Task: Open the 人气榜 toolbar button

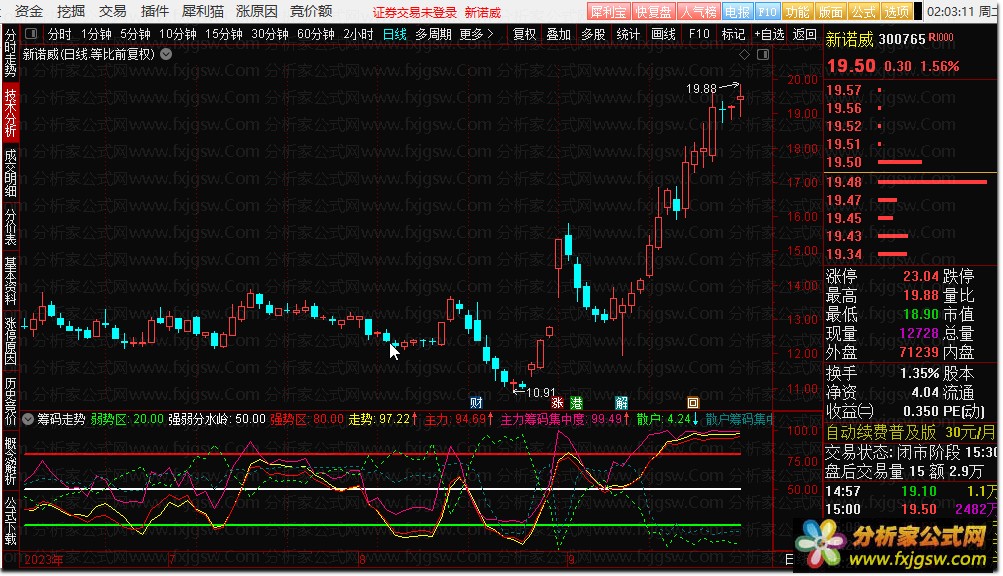Action: pyautogui.click(x=698, y=12)
